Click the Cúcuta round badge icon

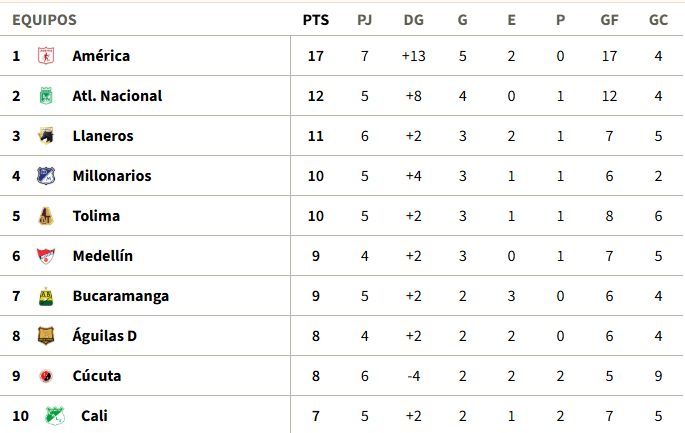(46, 376)
